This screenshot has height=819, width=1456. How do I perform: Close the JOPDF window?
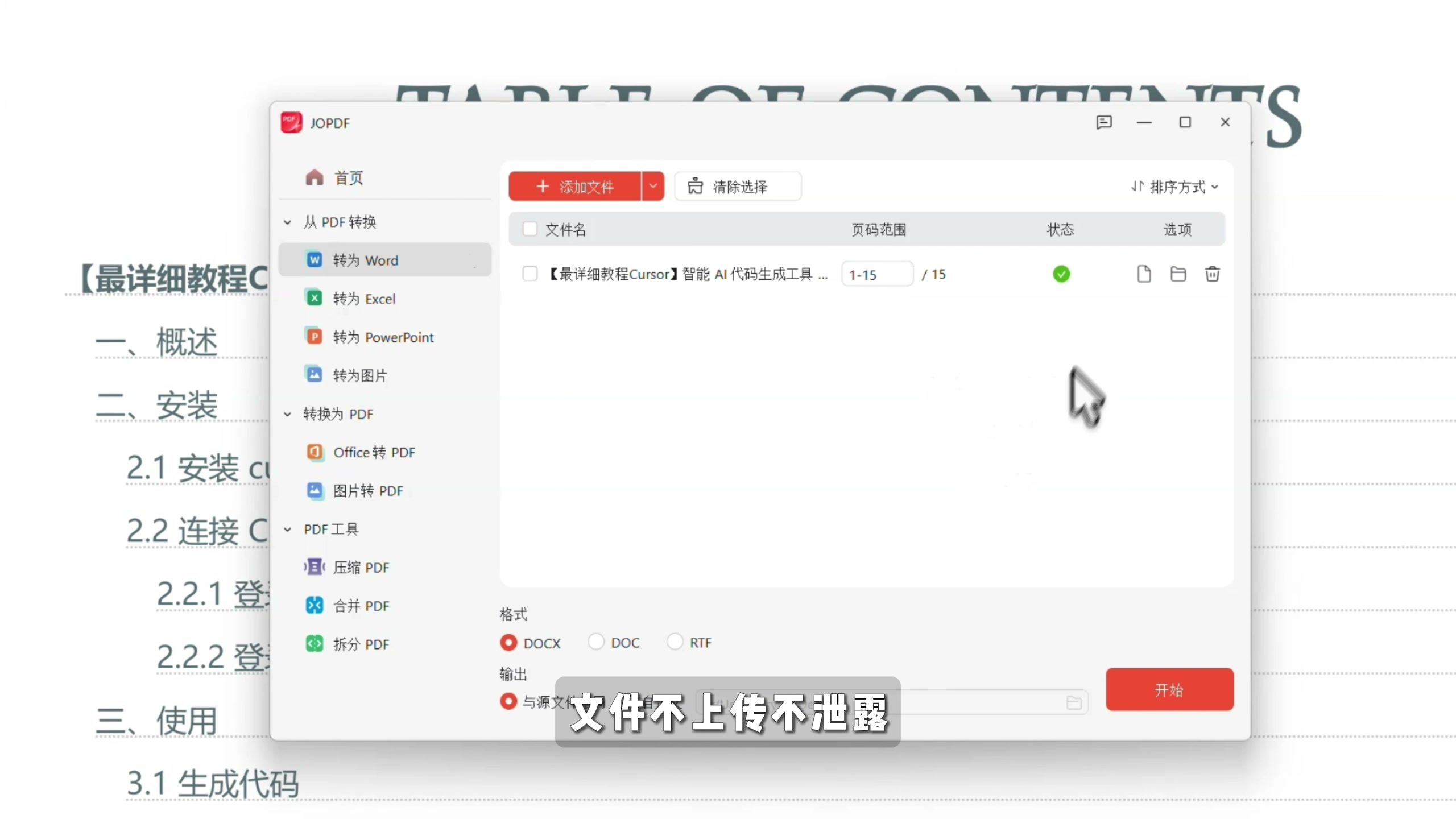point(1225,122)
